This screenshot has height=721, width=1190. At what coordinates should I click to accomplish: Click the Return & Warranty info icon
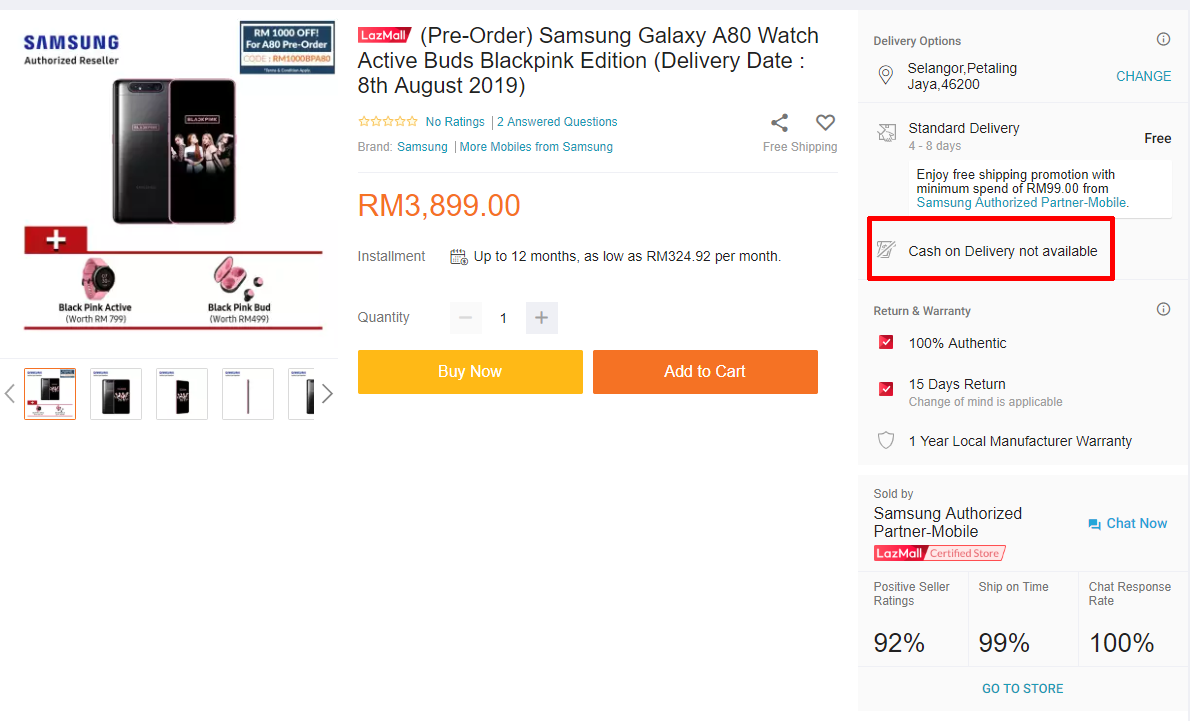[1163, 310]
